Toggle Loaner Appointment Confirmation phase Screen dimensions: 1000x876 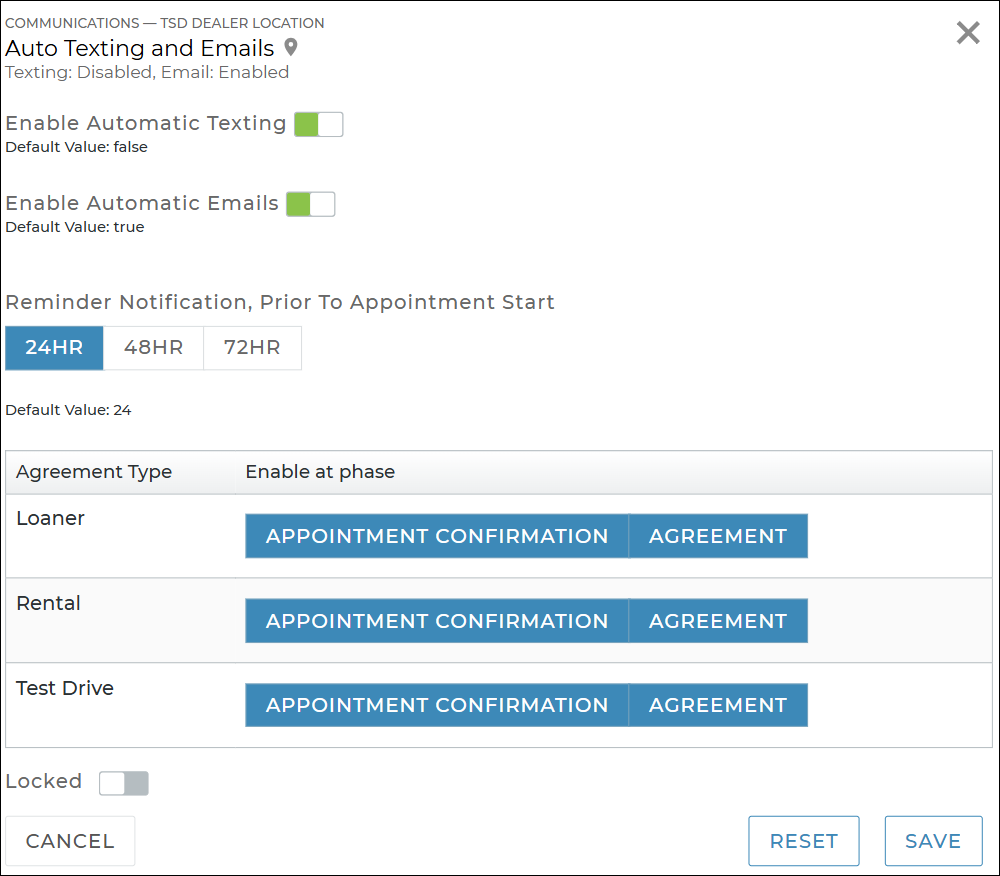pos(436,536)
